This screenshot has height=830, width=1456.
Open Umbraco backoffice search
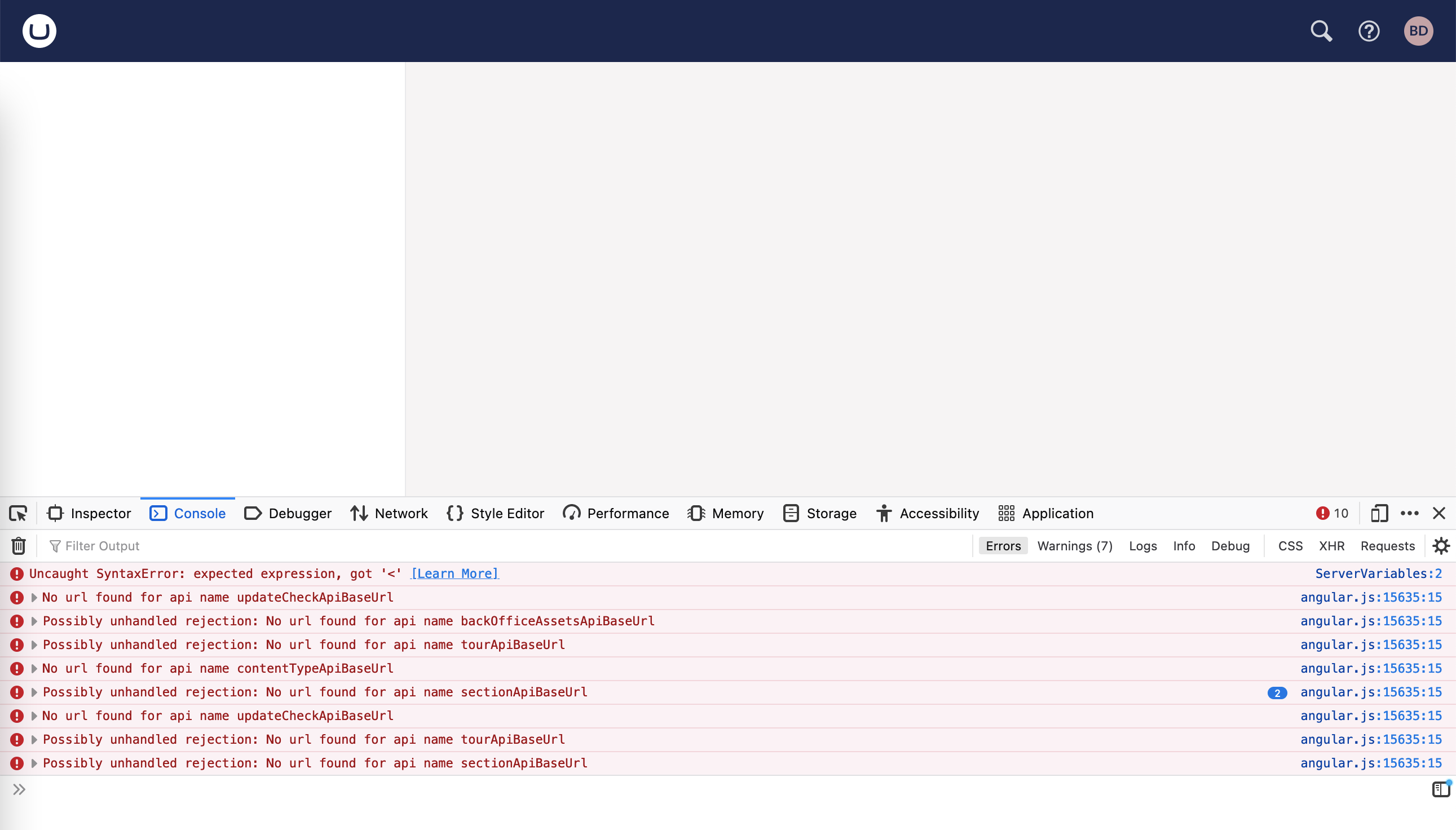coord(1321,31)
